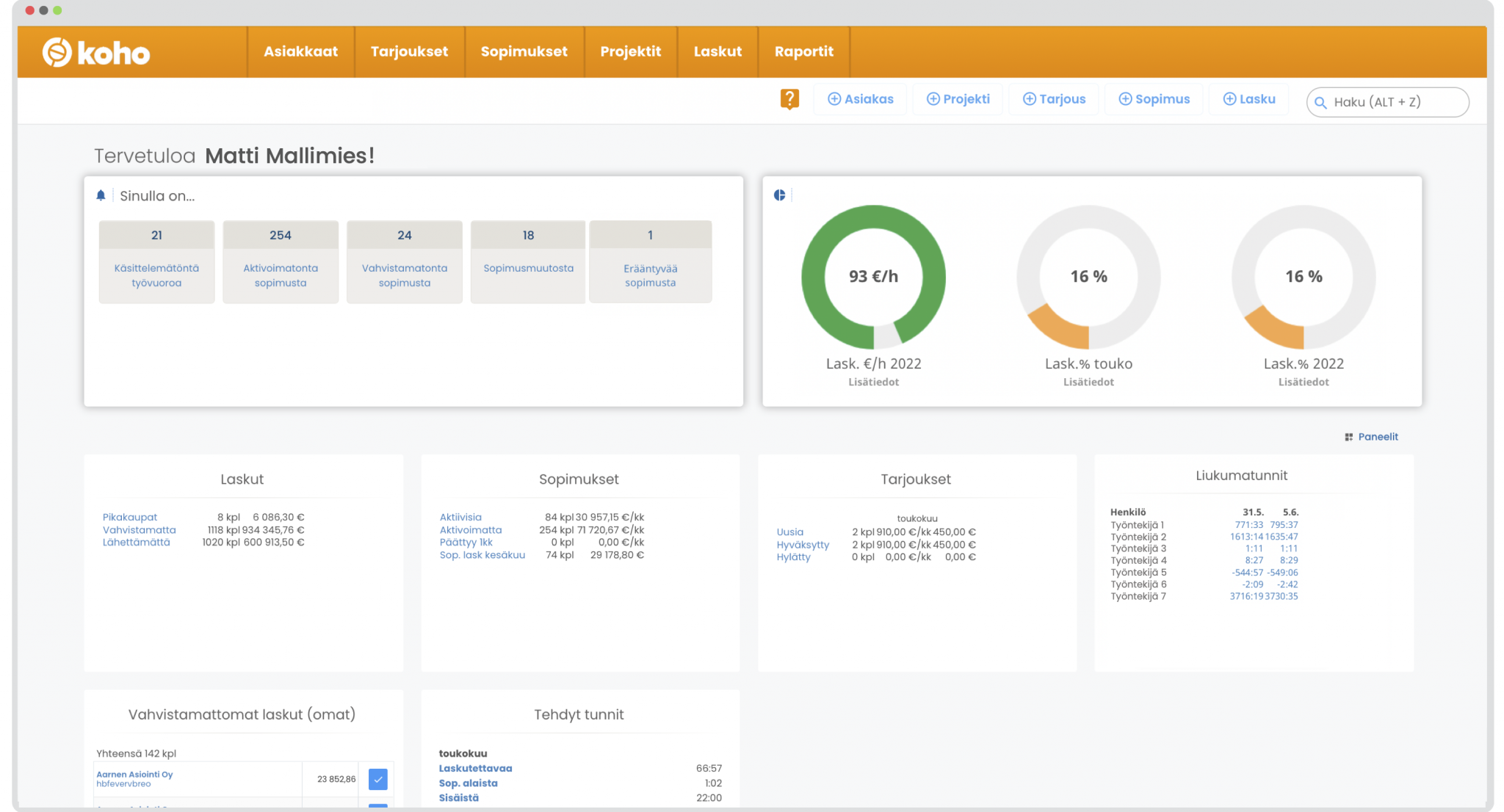
Task: Open Lisätiedot under Lask. €/h 2022
Action: coord(873,382)
